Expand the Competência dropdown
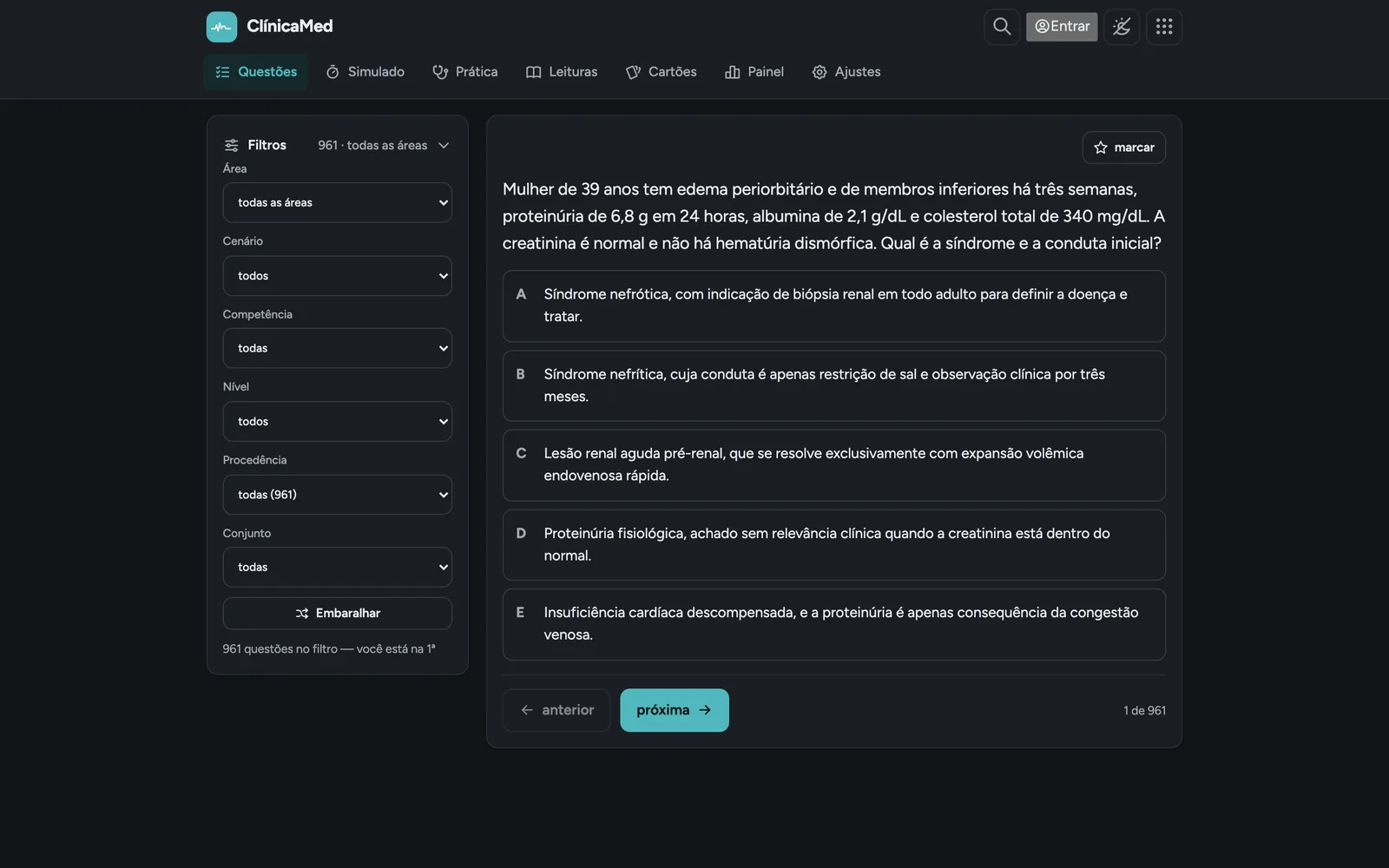 (338, 348)
